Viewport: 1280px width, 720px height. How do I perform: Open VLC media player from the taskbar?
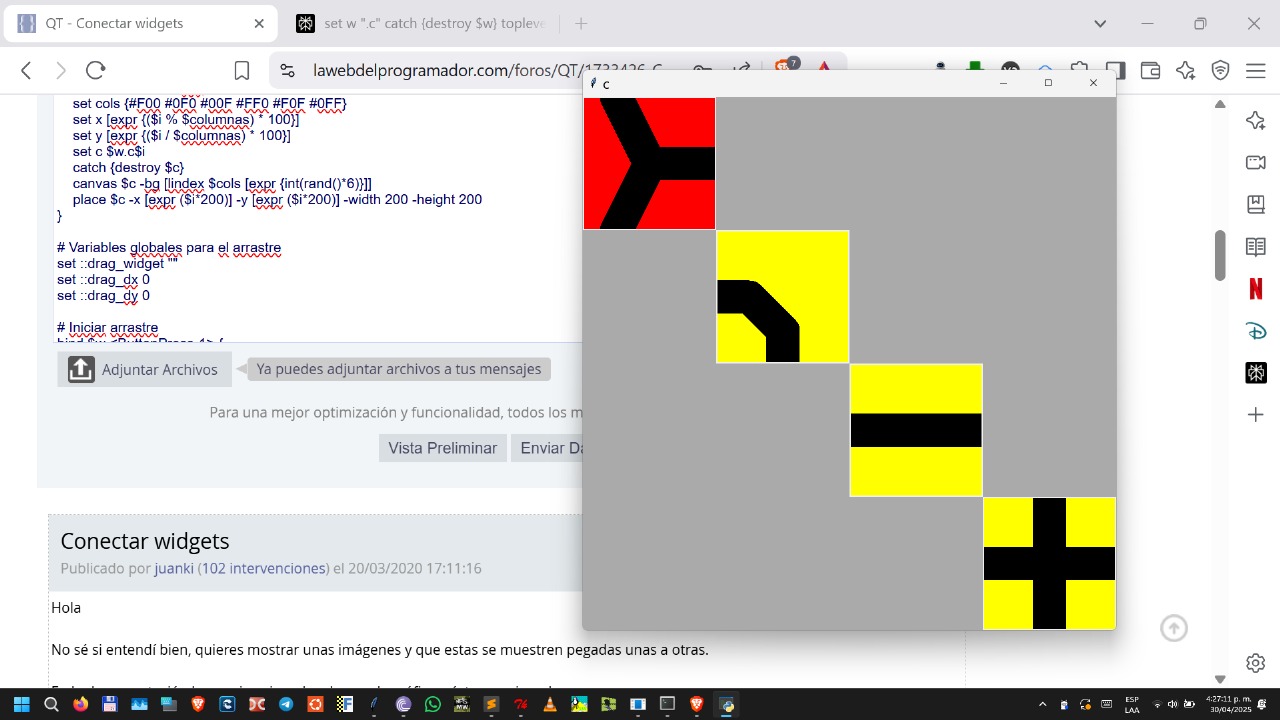(x=549, y=704)
